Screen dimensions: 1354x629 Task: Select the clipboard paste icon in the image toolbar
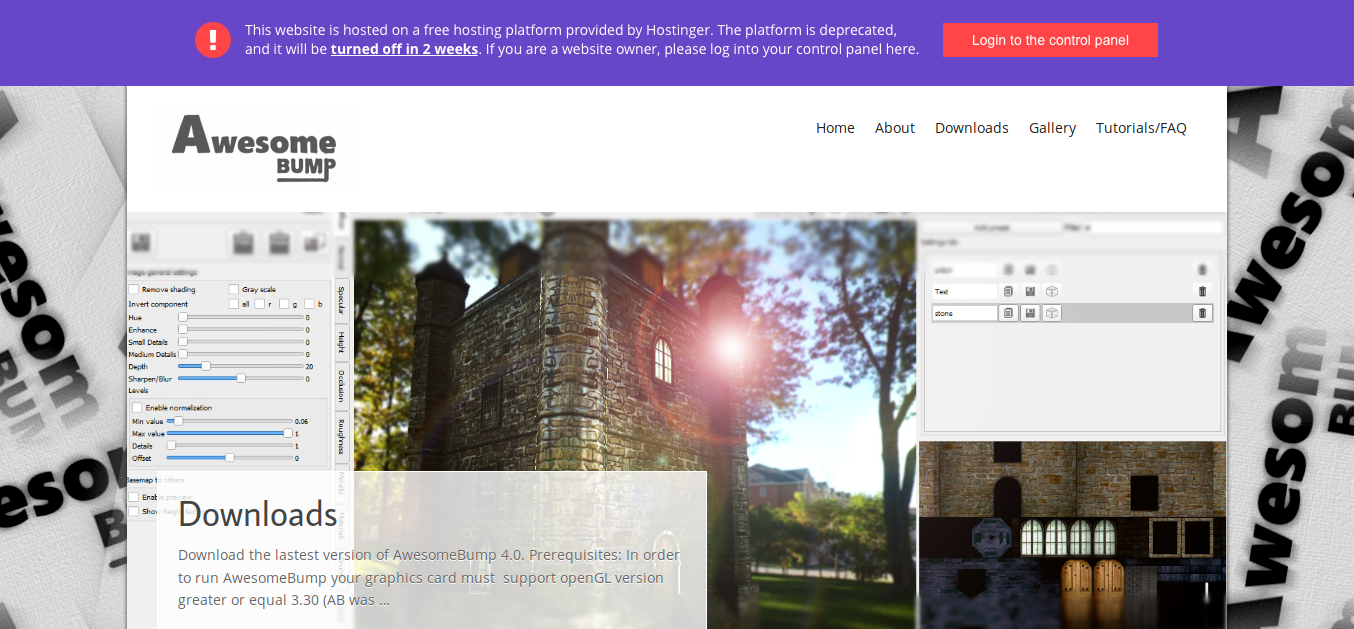[x=243, y=243]
